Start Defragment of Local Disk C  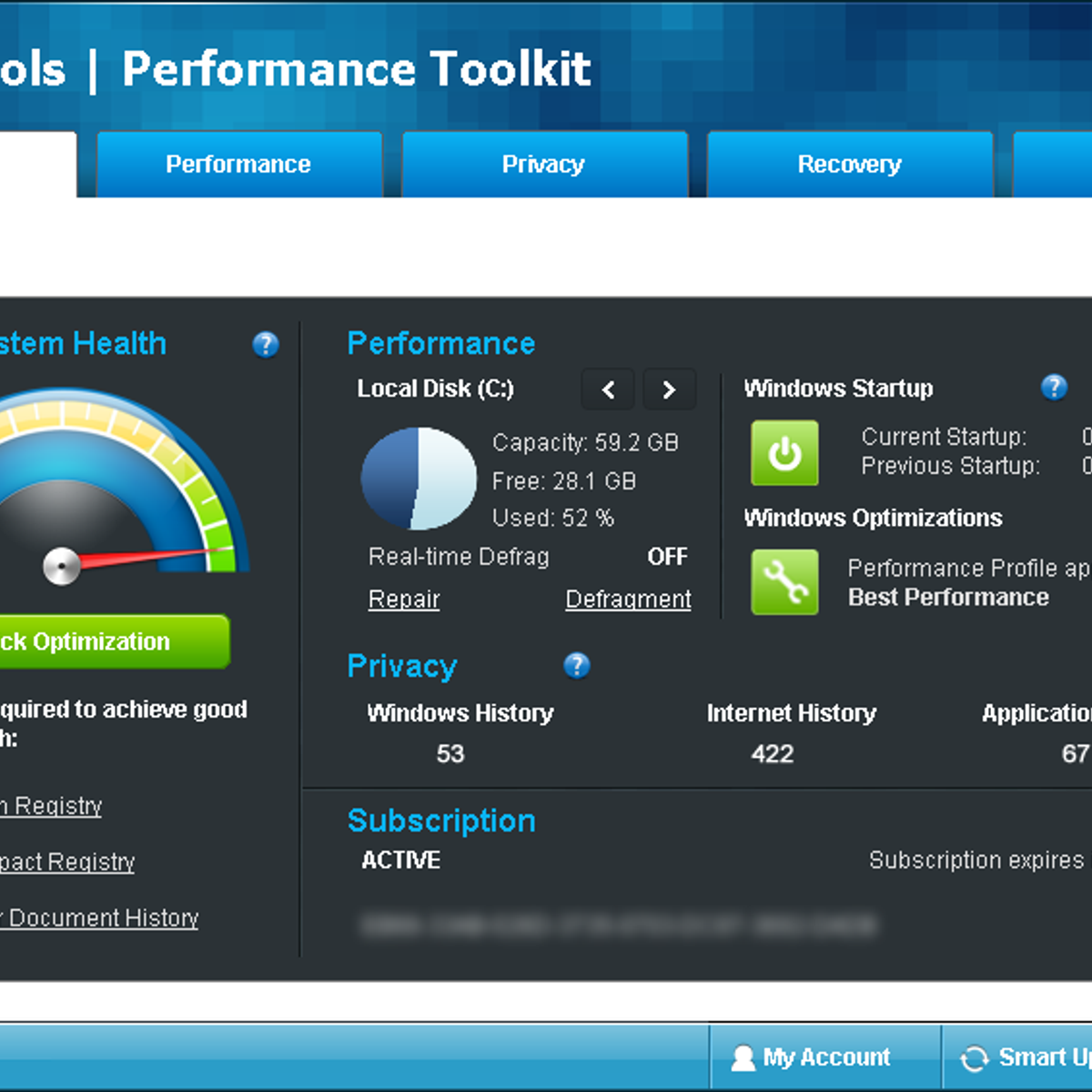[627, 599]
